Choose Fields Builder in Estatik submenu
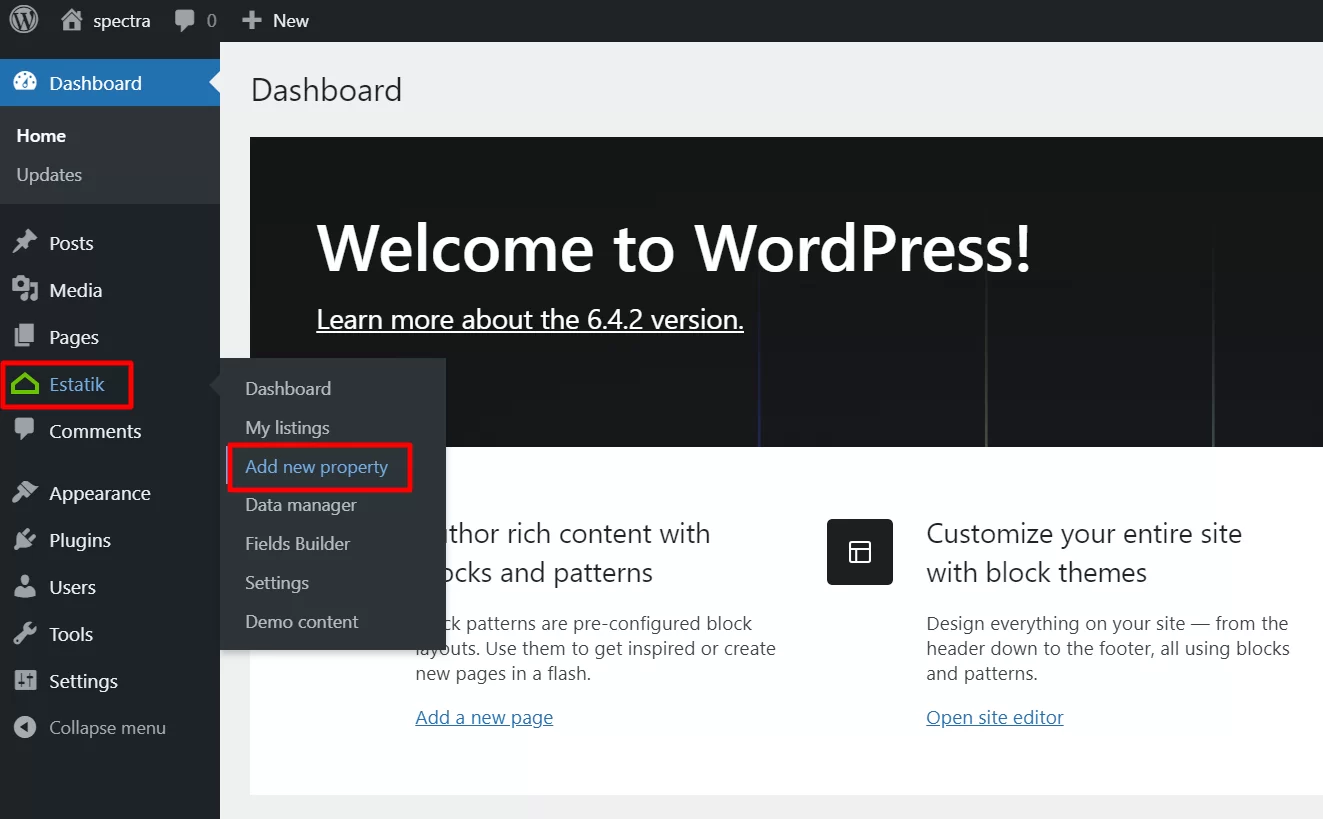 (298, 544)
